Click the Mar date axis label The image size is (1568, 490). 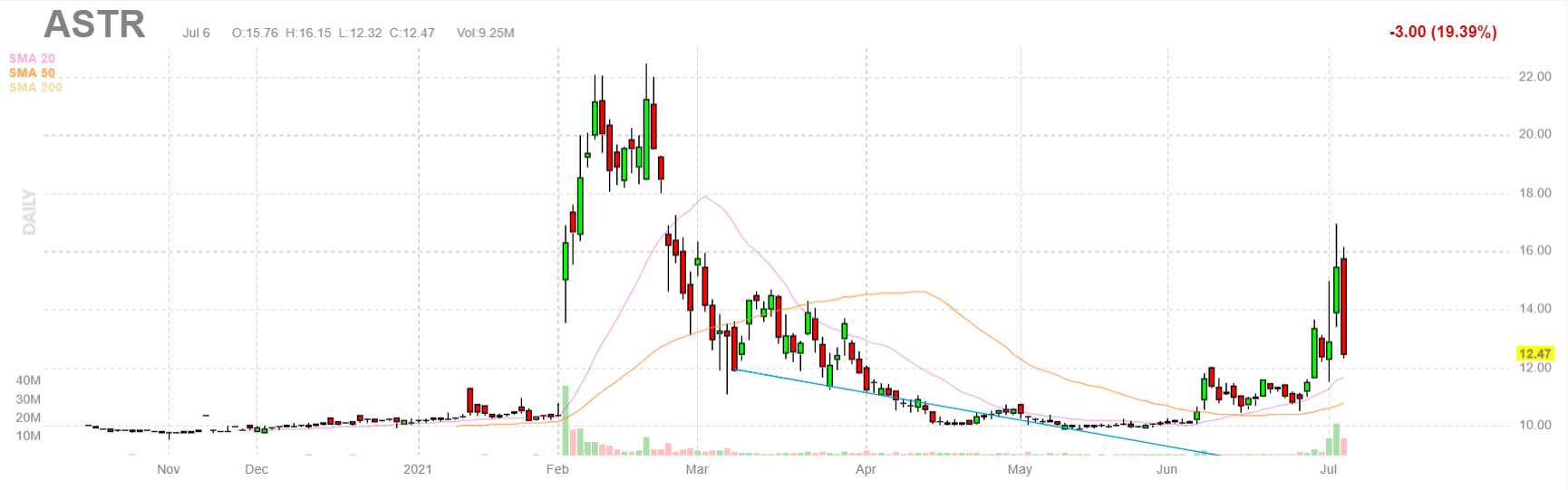[x=697, y=469]
